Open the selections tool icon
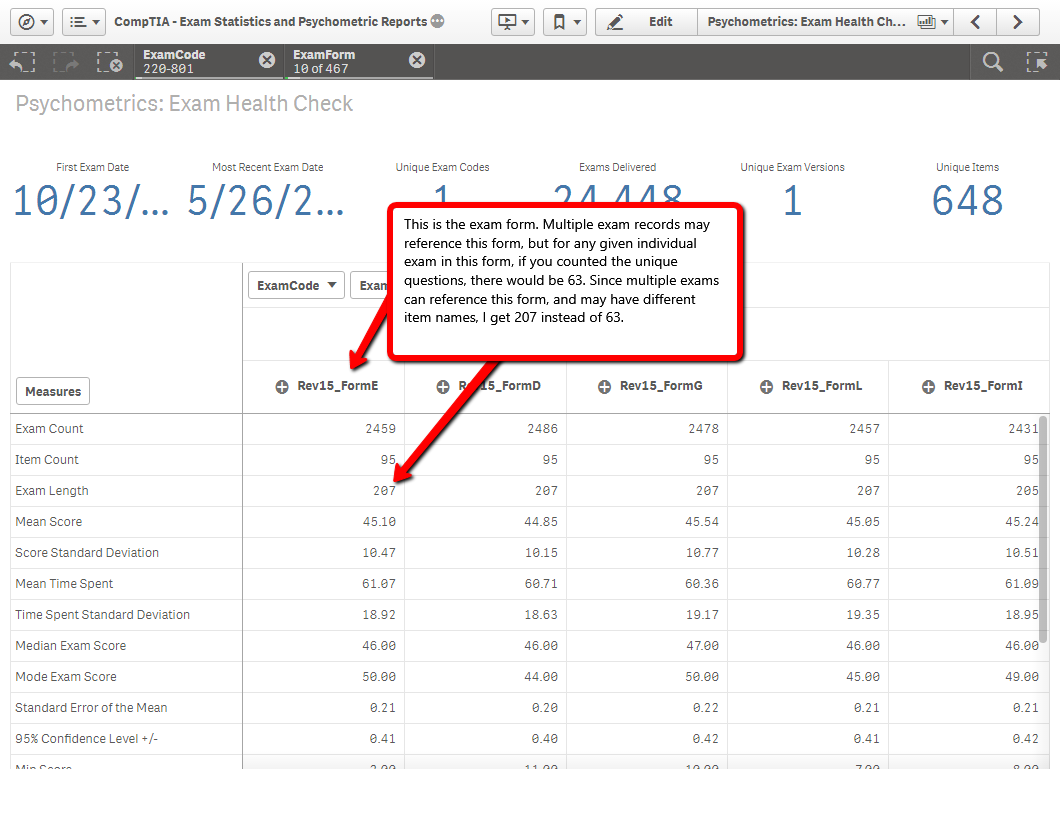 (1036, 62)
